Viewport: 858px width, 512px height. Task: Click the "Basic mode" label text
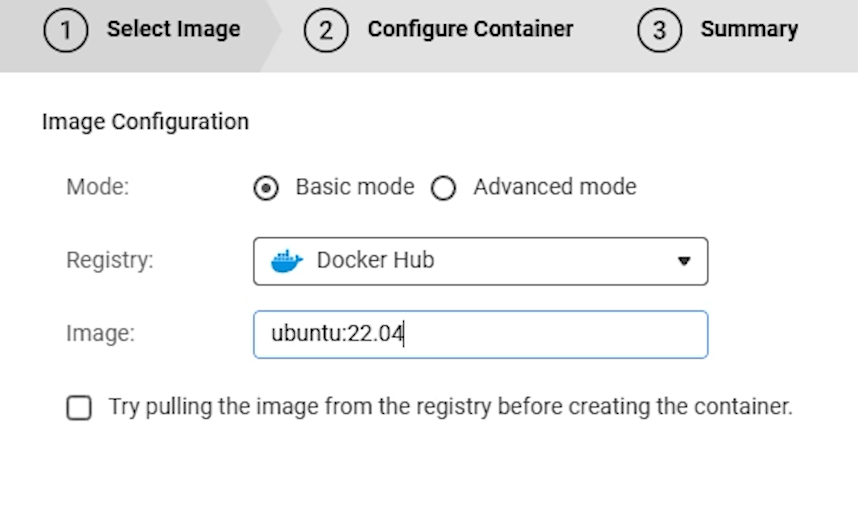click(354, 187)
